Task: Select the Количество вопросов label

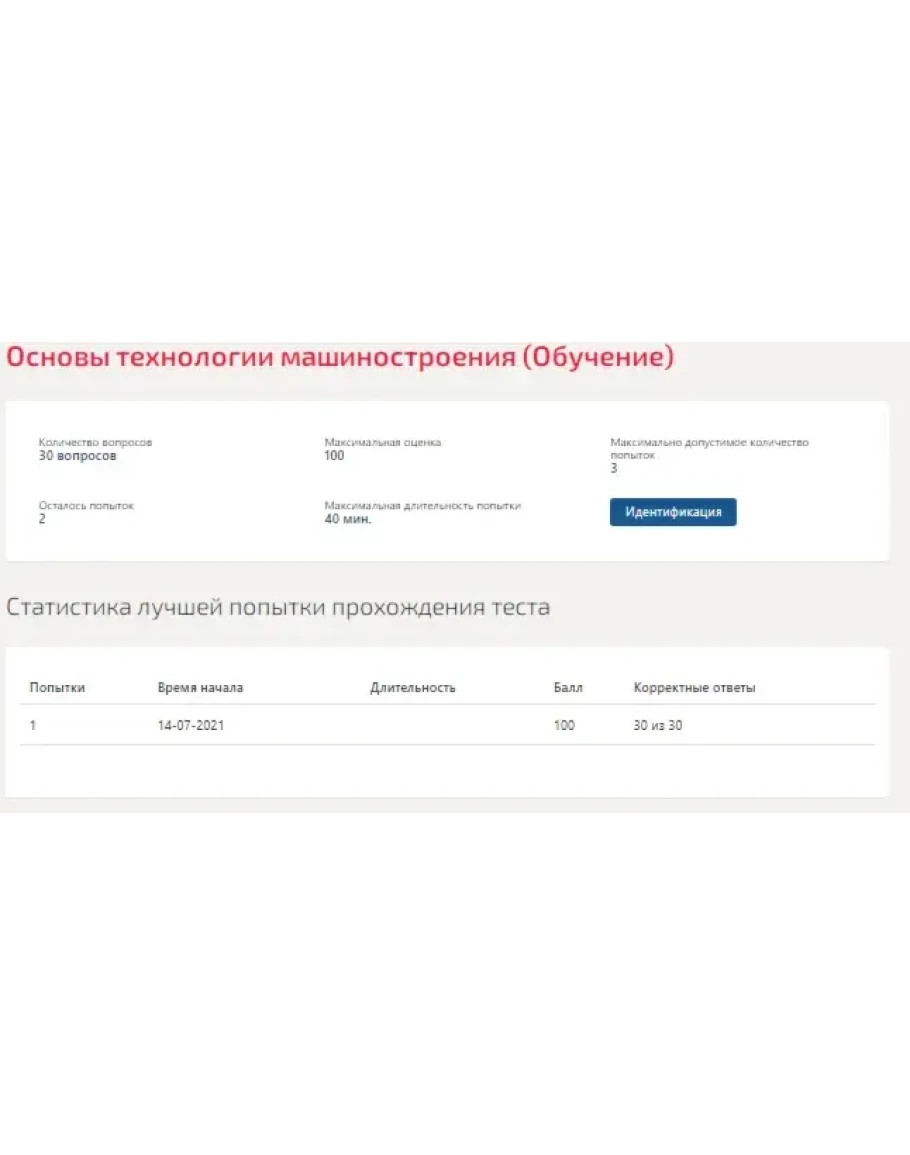Action: click(x=95, y=442)
